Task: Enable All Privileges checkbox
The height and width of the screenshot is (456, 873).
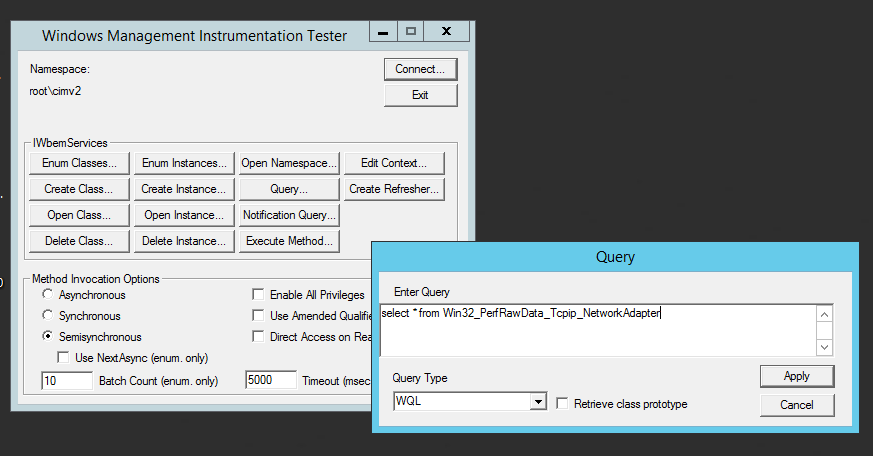Action: 258,295
